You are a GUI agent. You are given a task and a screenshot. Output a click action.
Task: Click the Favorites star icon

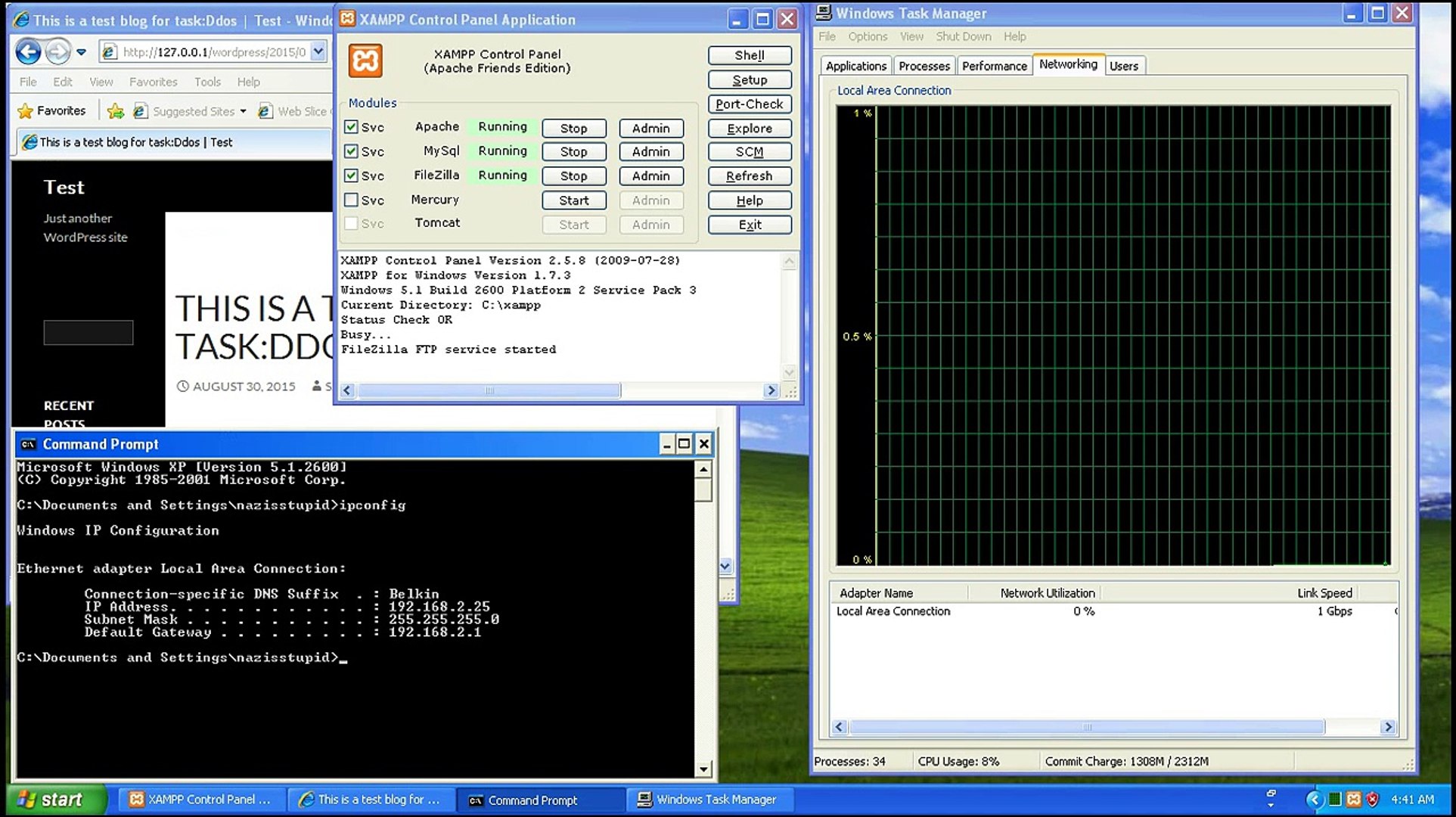point(25,111)
